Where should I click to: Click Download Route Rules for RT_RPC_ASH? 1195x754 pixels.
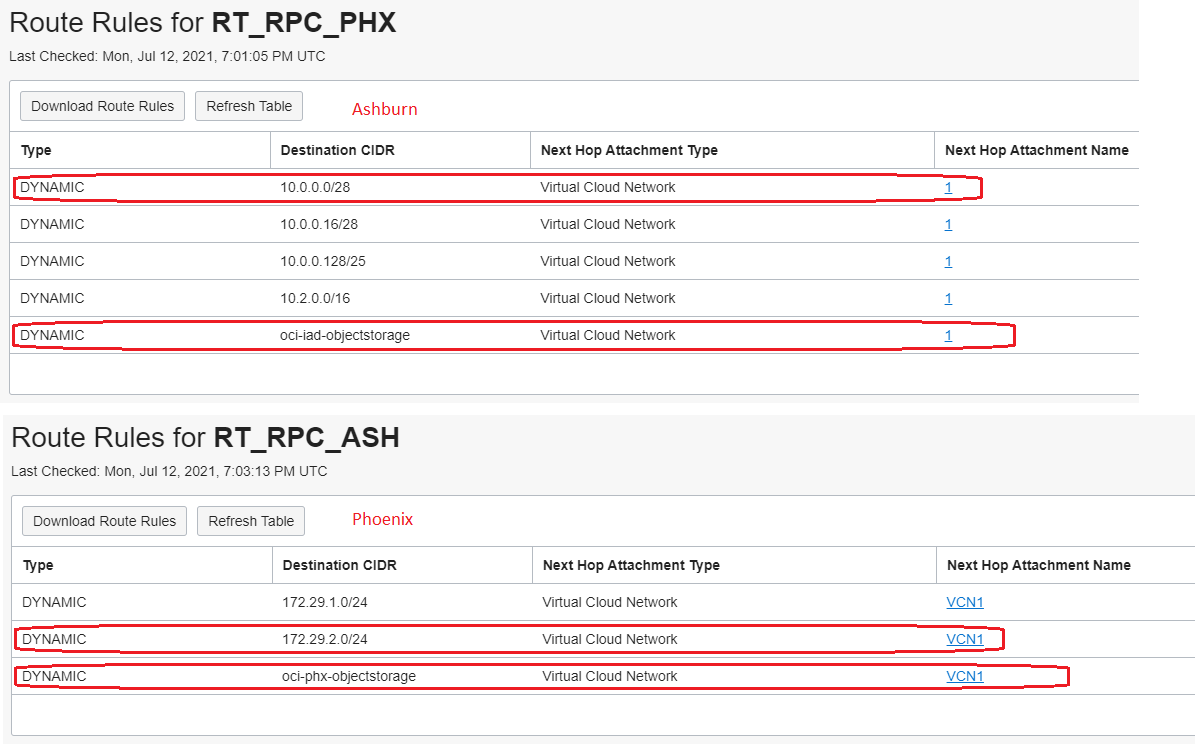(104, 521)
